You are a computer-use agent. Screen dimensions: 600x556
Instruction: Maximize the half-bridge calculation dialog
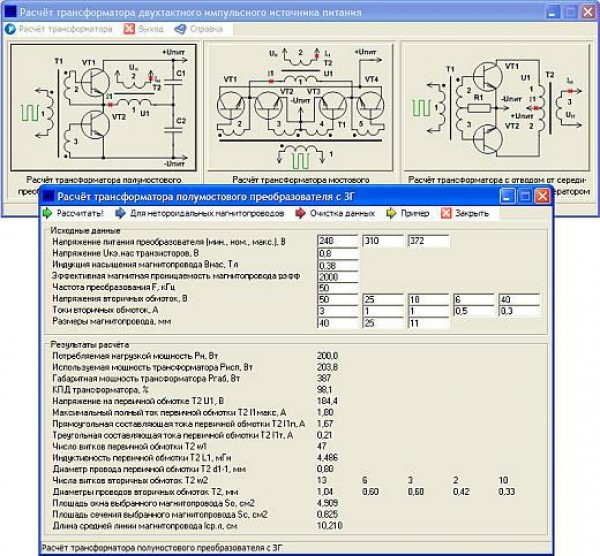click(x=524, y=196)
